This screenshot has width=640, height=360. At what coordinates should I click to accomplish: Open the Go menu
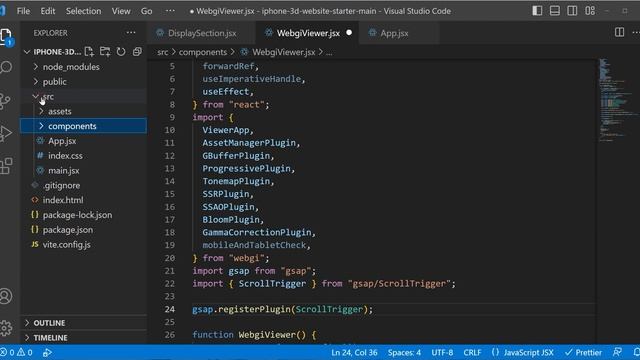coord(147,11)
